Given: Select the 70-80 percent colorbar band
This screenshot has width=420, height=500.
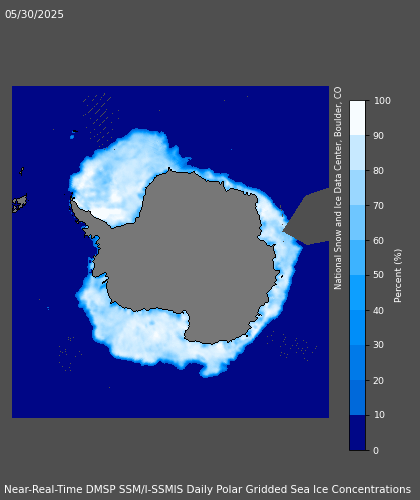Looking at the screenshot, I should [357, 188].
